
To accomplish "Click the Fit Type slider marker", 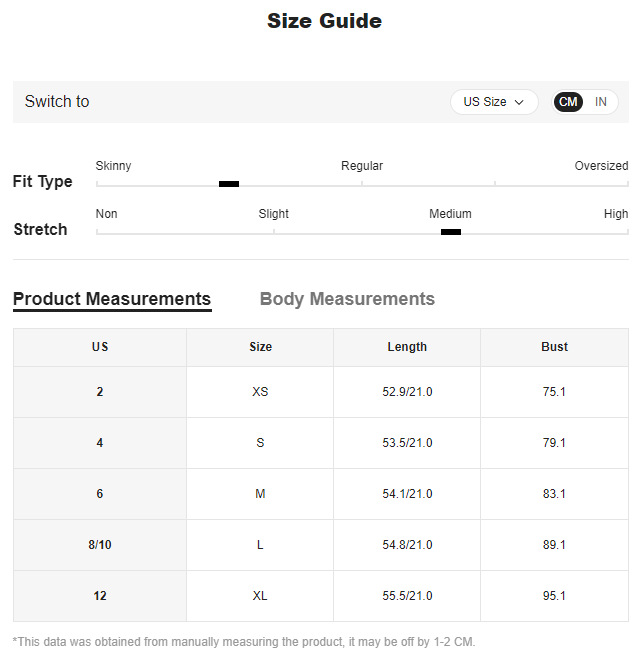I will [x=229, y=184].
